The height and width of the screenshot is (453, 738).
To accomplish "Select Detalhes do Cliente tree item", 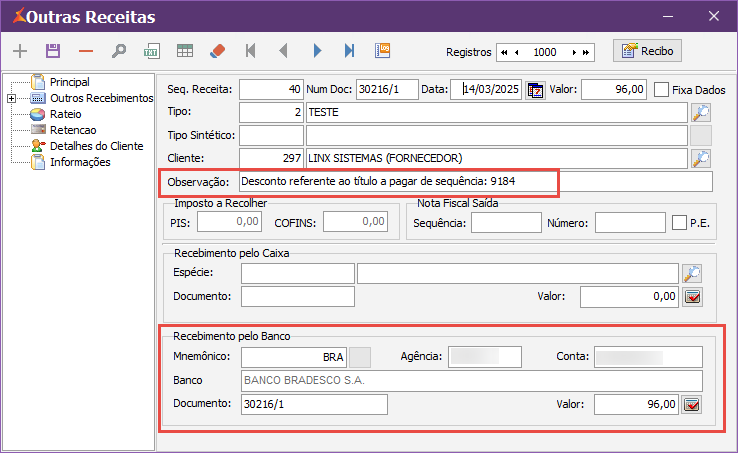I will [96, 146].
